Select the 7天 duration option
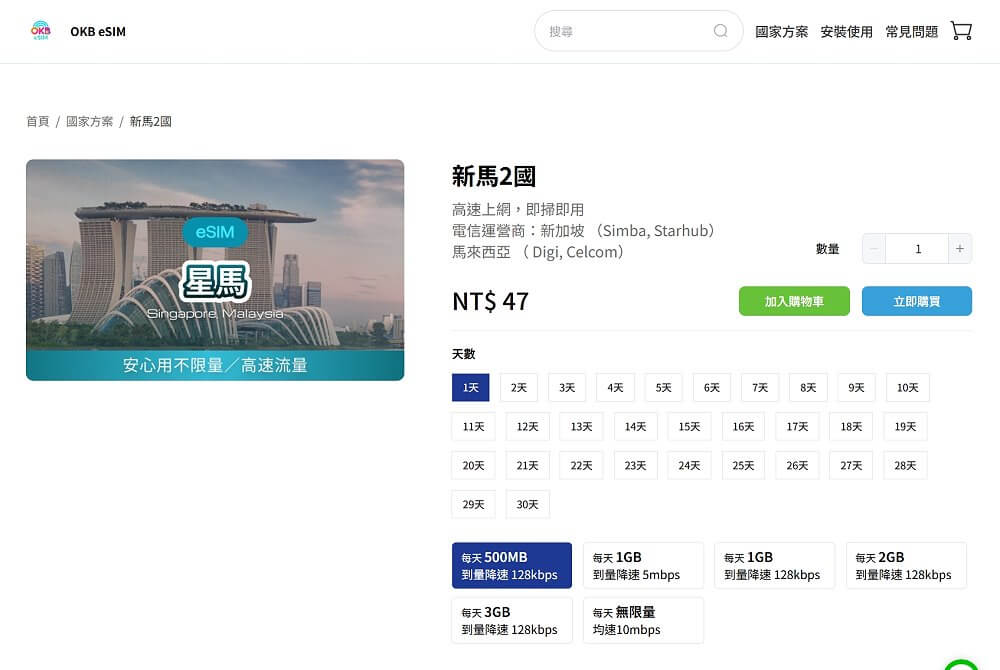The image size is (1000, 670). [x=760, y=388]
